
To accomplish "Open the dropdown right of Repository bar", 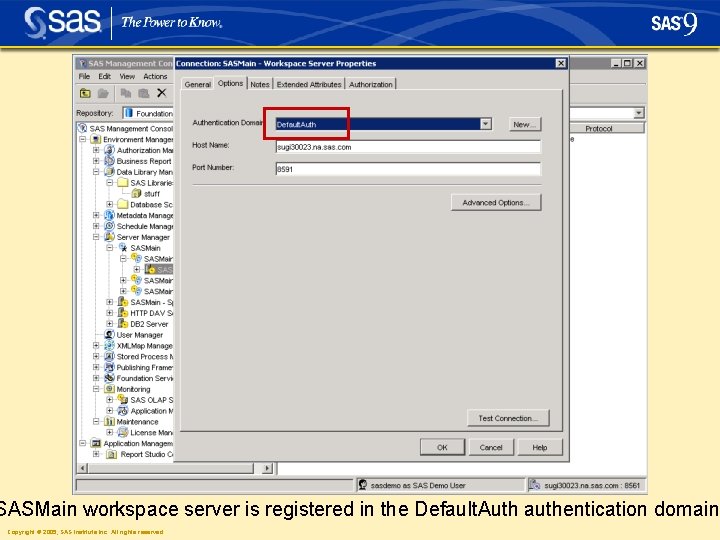I will (639, 113).
